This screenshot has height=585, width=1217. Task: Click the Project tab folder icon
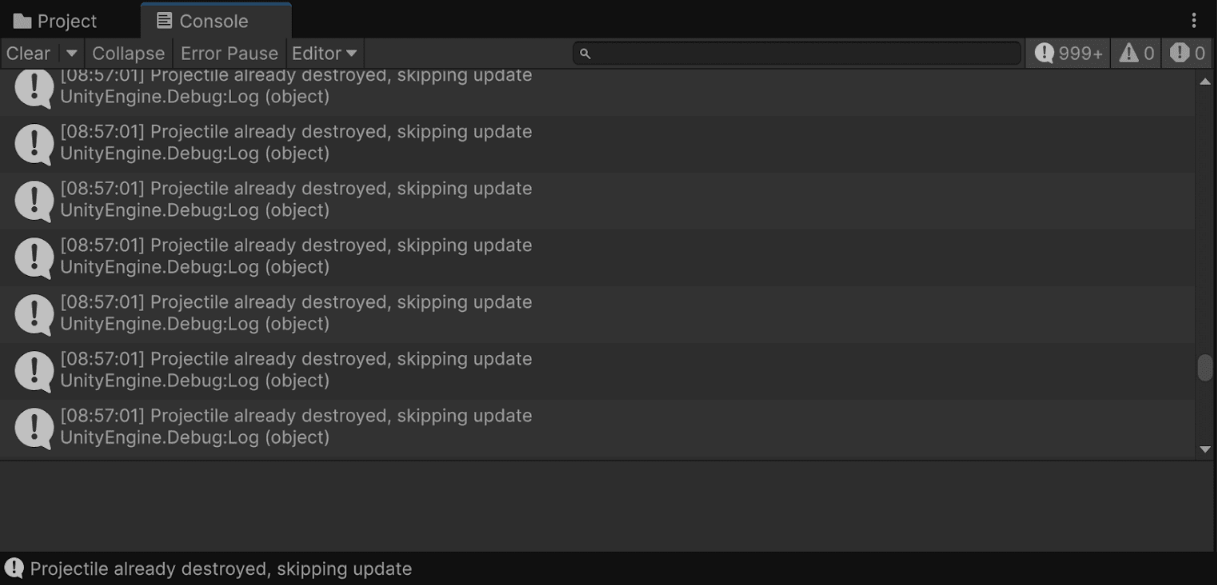click(22, 21)
